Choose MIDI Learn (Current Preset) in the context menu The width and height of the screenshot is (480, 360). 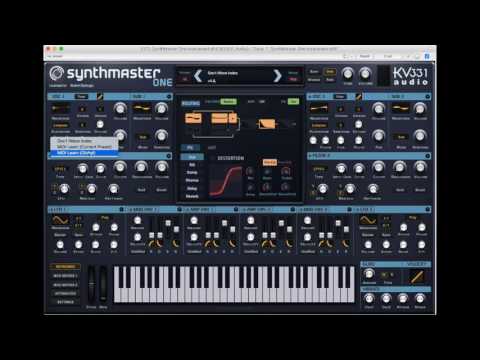pos(84,147)
